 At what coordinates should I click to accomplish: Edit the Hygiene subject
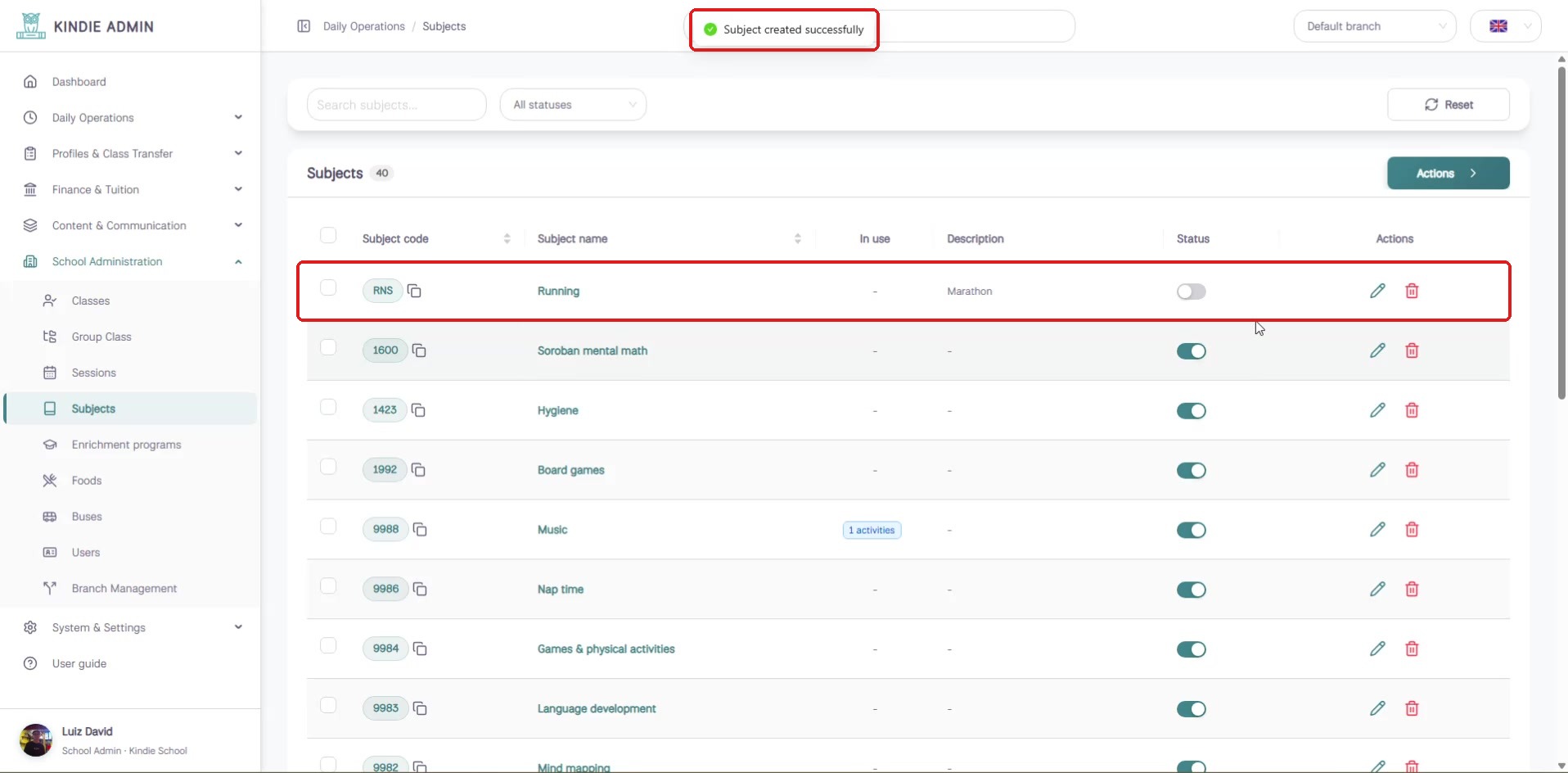coord(1377,410)
